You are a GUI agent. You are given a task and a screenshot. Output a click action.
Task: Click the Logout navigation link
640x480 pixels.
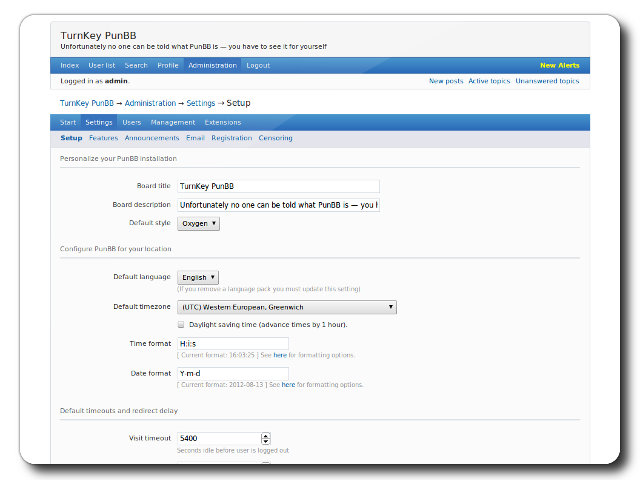[x=258, y=65]
